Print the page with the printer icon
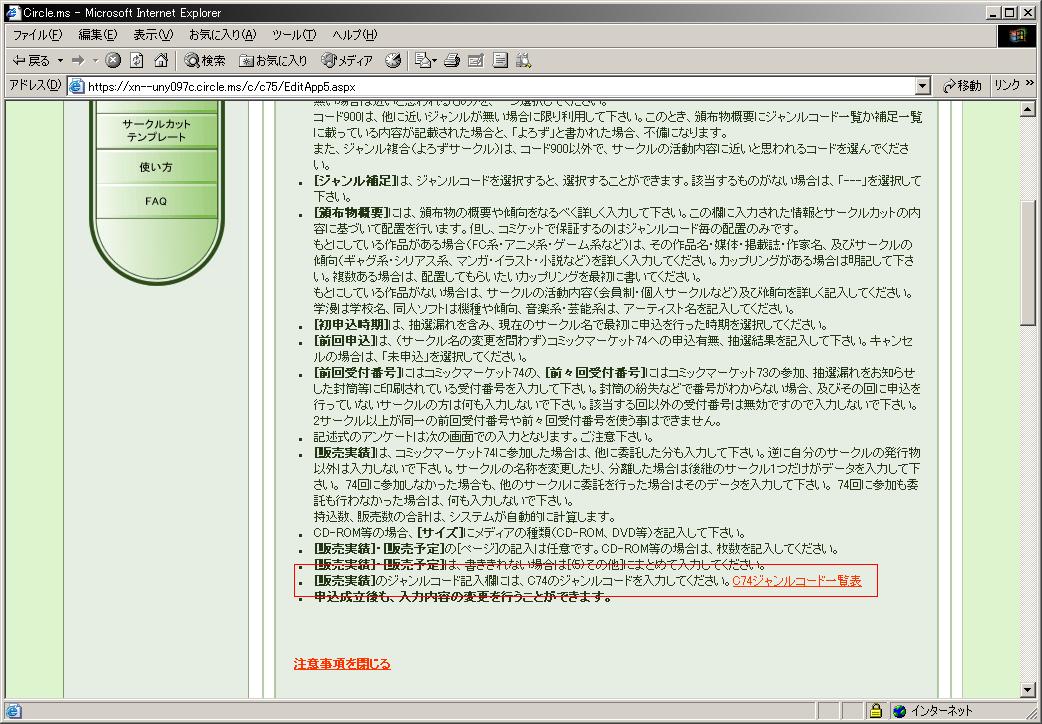The width and height of the screenshot is (1042, 724). [452, 60]
